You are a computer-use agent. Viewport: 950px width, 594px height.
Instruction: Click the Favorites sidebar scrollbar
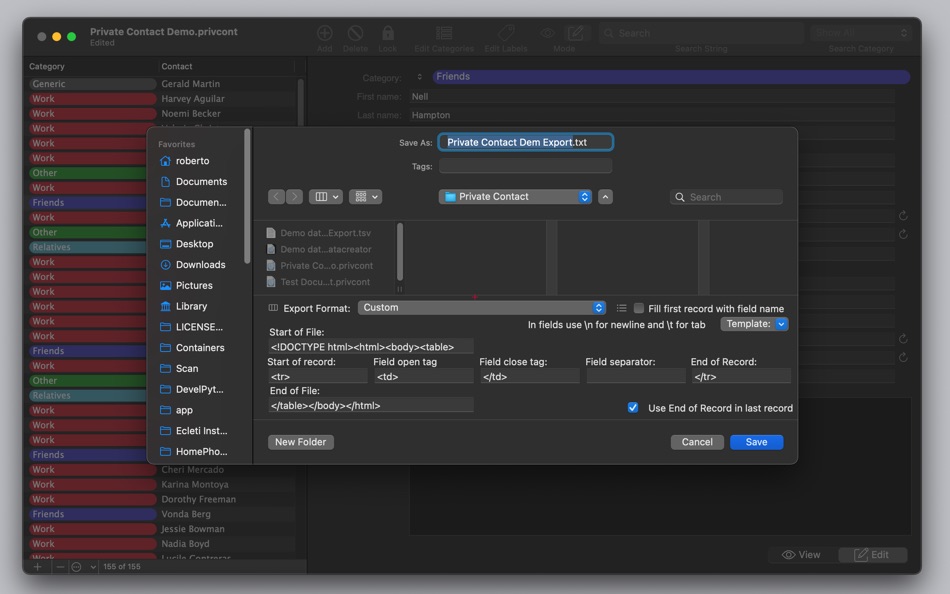247,196
